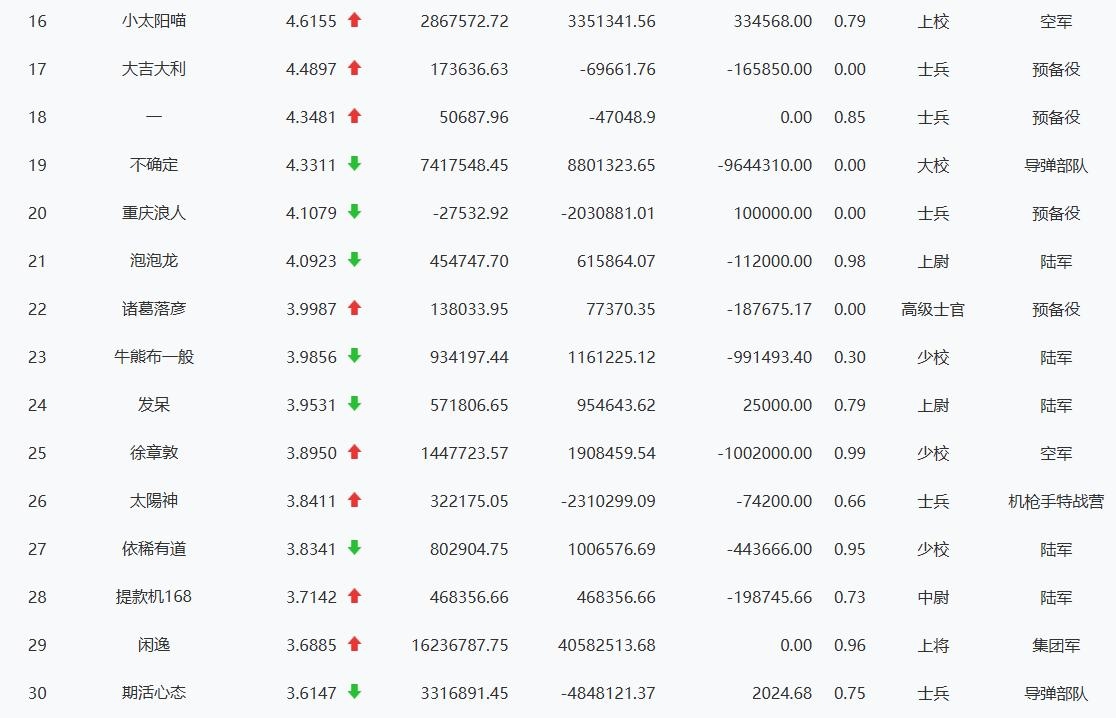Click 依稀有道 trader name

pyautogui.click(x=154, y=549)
